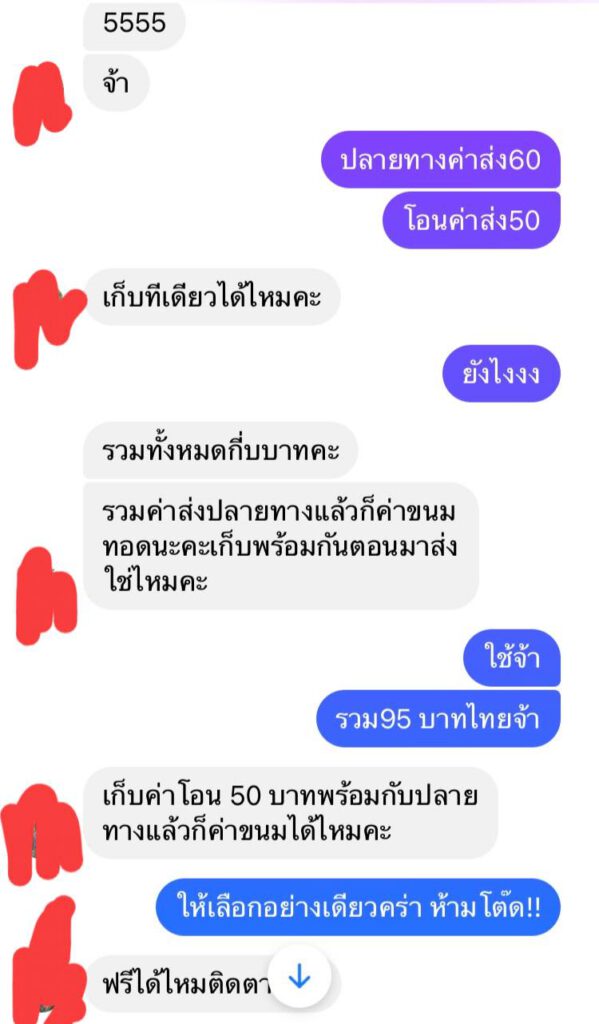Tap the 'จ้า' received message
This screenshot has height=1024, width=599.
[116, 84]
